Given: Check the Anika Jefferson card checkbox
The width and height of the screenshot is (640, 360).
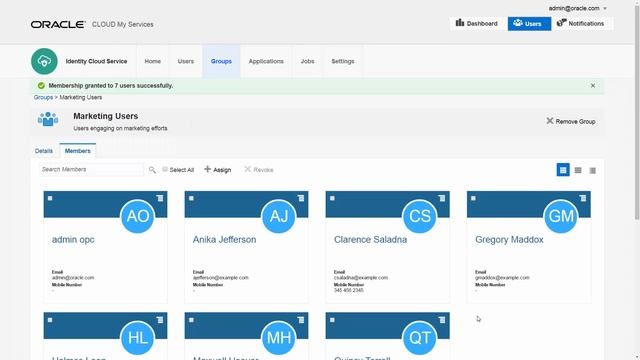Looking at the screenshot, I should click(191, 198).
